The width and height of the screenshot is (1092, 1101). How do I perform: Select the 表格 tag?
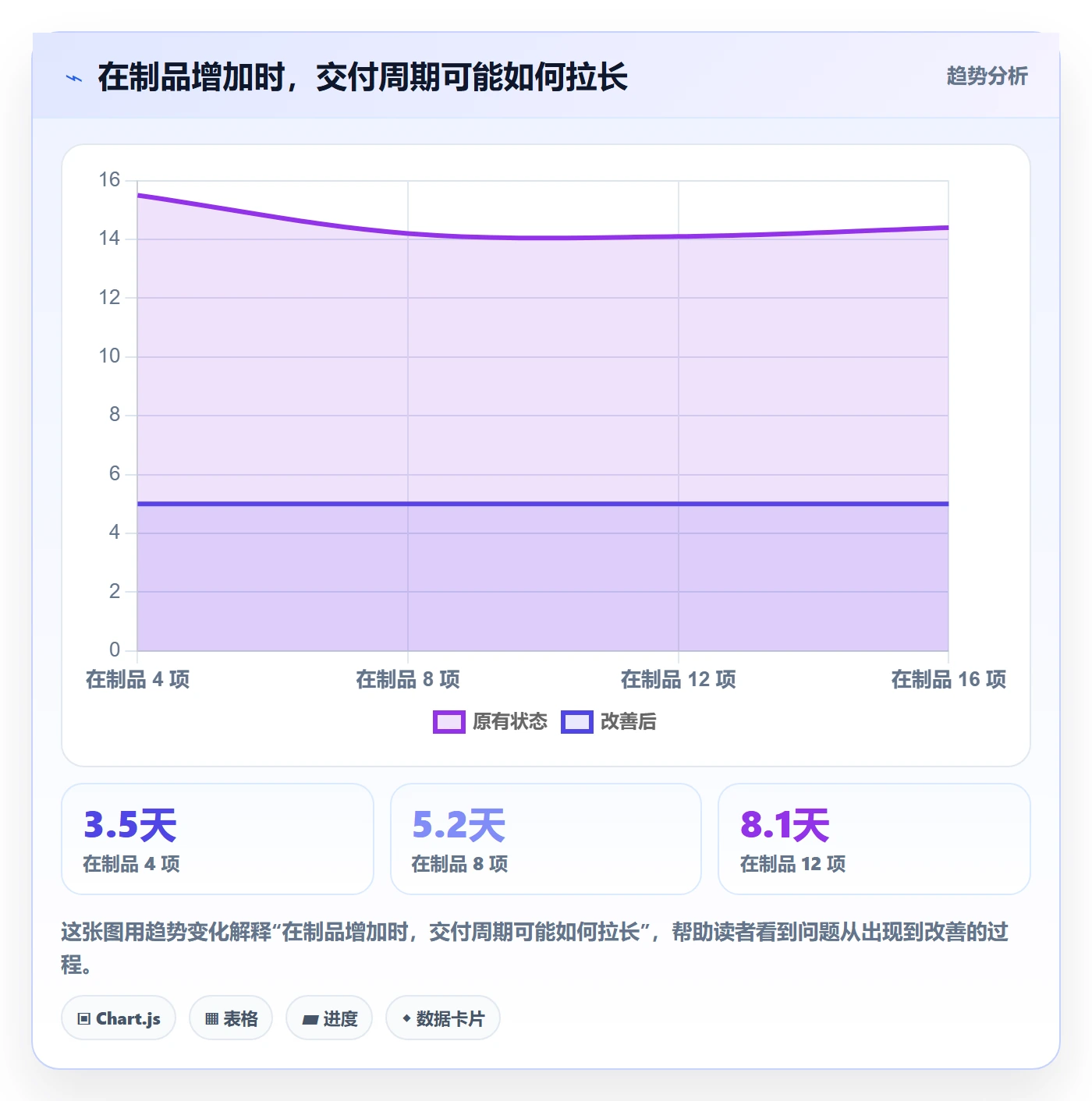(231, 1018)
